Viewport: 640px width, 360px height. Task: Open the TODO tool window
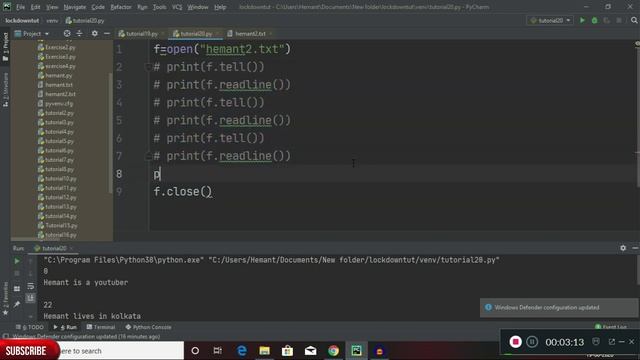pyautogui.click(x=29, y=327)
